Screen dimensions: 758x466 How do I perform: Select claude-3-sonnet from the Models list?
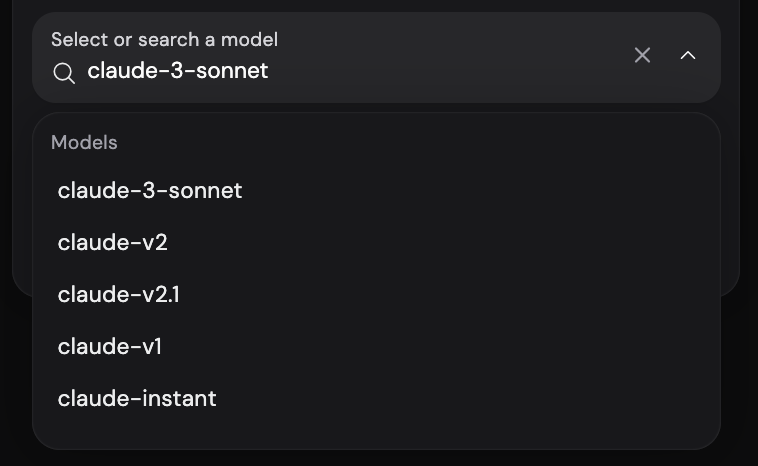376,190
